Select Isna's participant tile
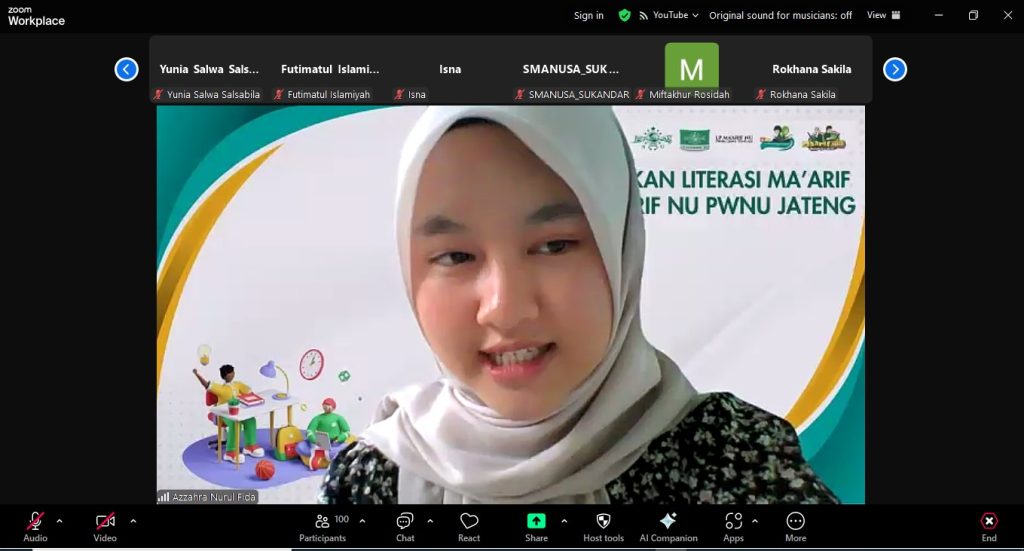 pos(450,69)
